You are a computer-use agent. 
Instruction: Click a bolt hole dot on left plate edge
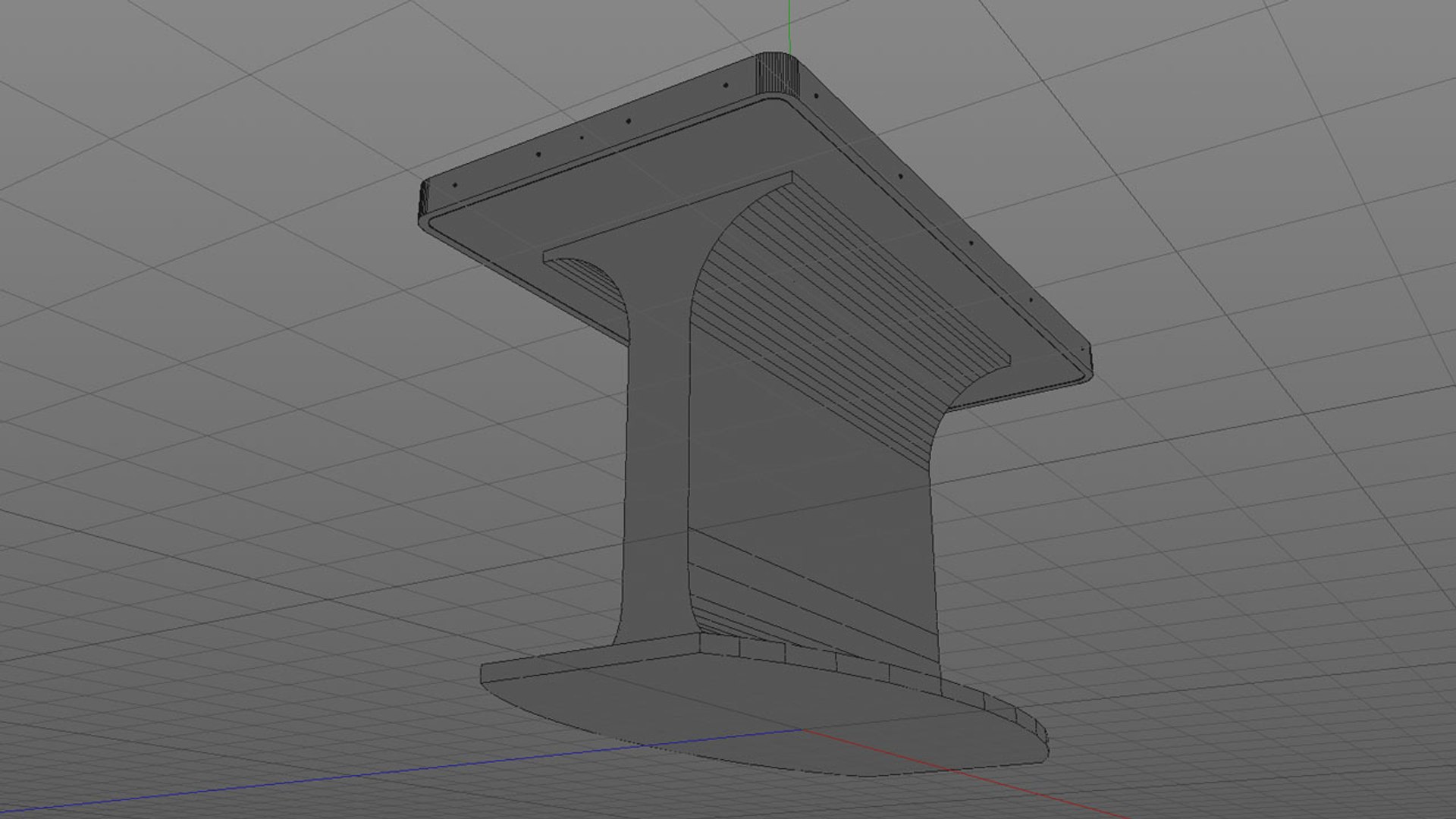tap(538, 154)
